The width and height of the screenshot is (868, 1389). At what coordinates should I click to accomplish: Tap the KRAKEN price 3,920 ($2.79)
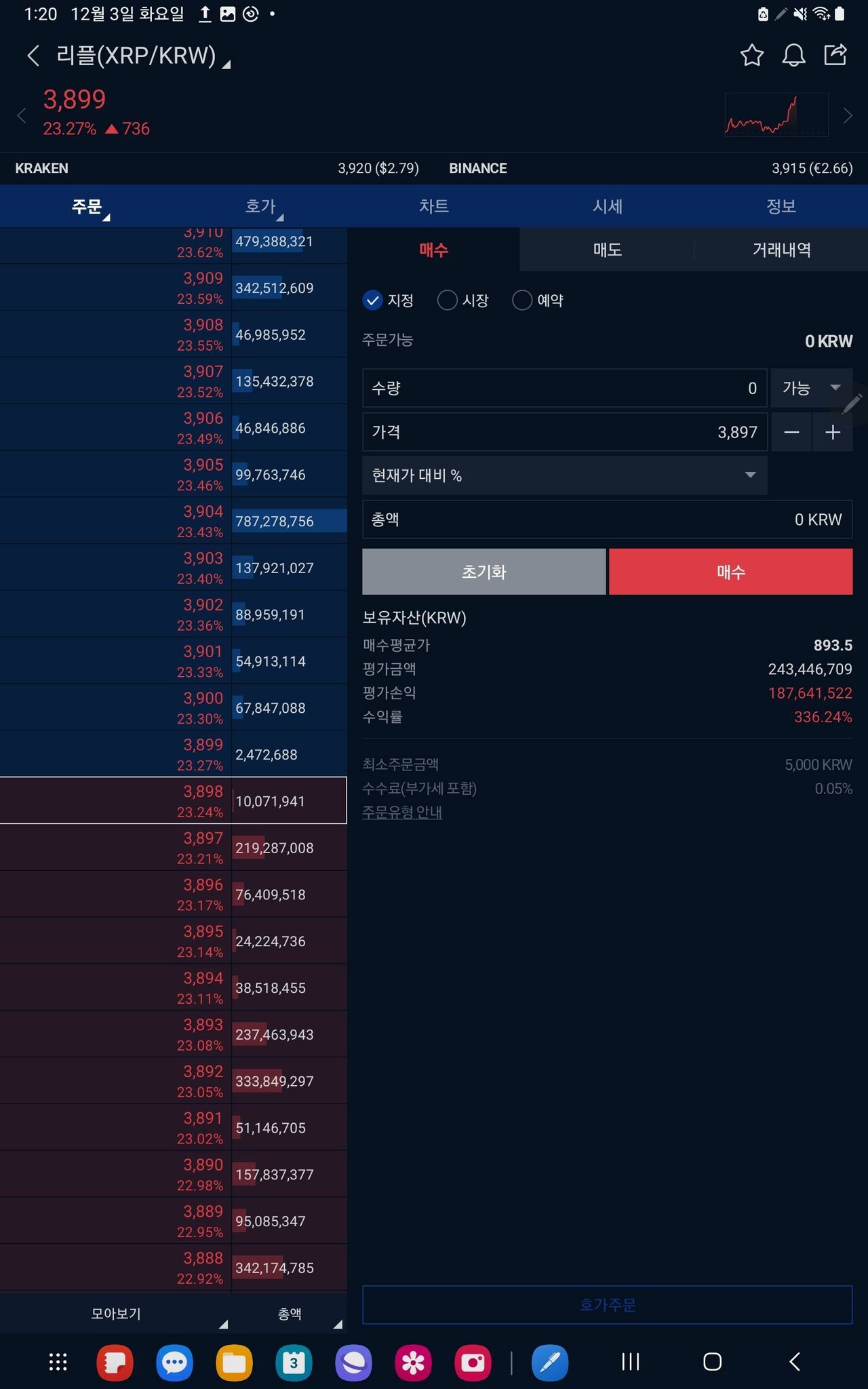[x=378, y=168]
